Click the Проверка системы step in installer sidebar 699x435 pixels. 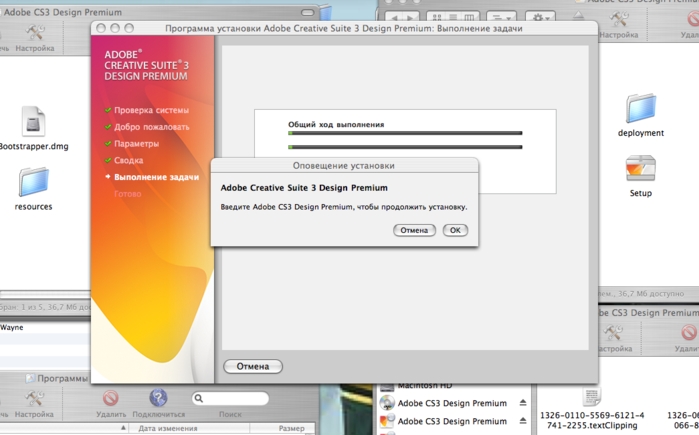pos(151,110)
